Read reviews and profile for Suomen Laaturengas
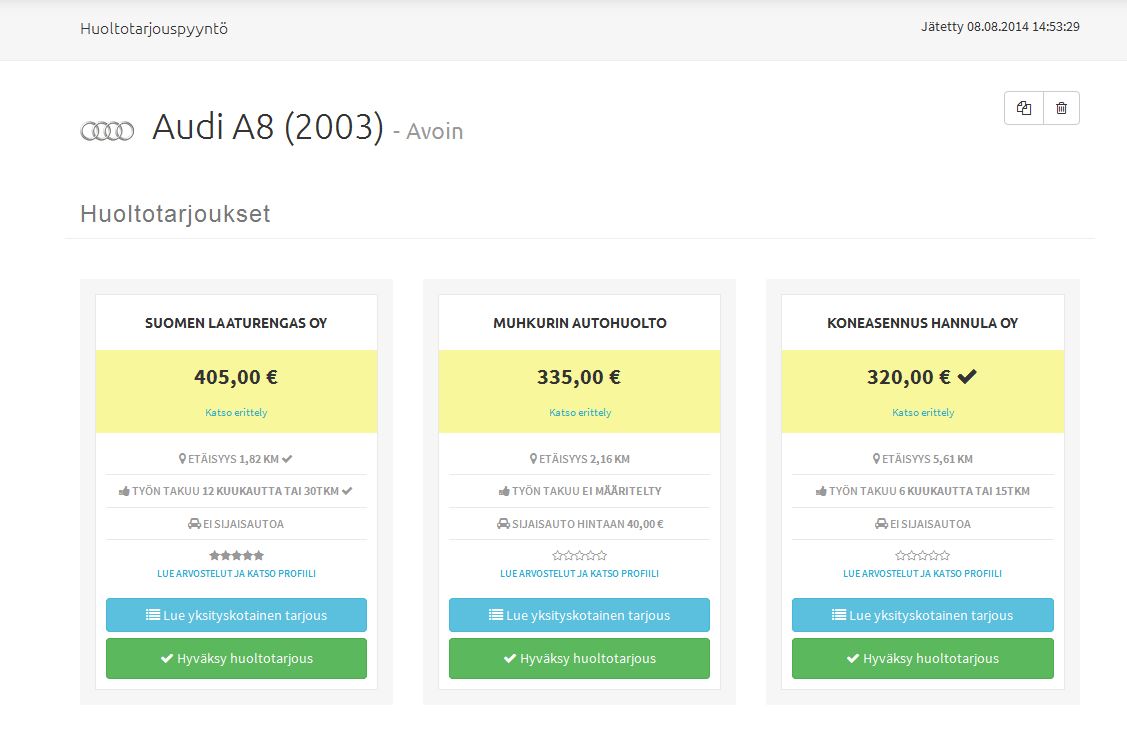Screen dimensions: 1127x746 click(x=236, y=574)
